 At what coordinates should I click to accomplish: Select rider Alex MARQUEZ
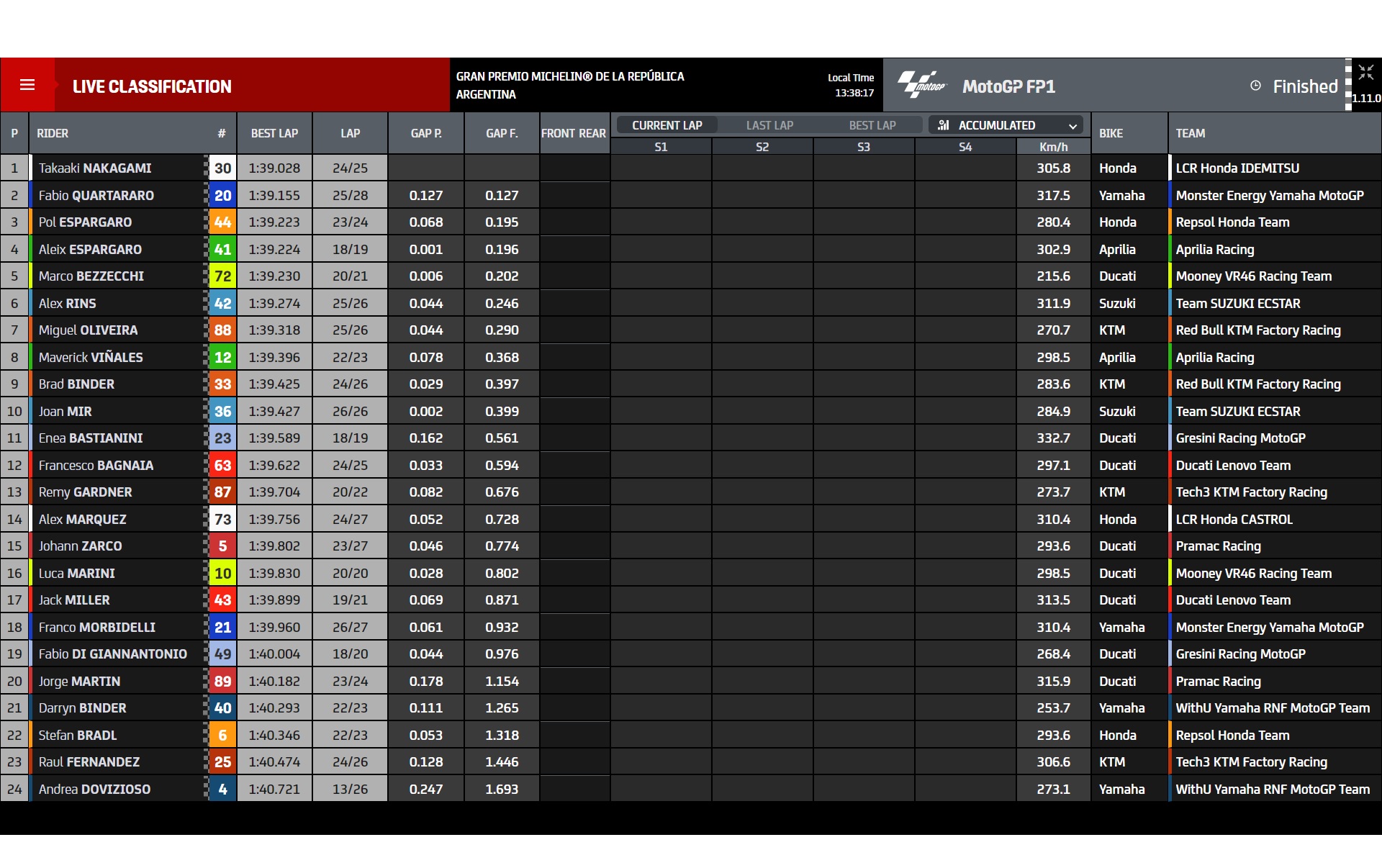click(x=82, y=519)
